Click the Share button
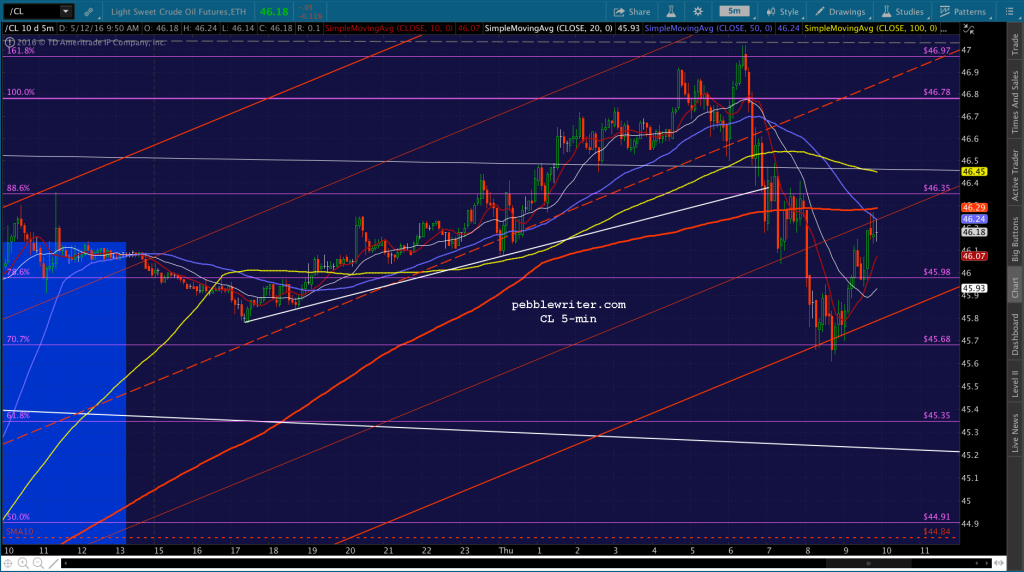 tap(632, 12)
